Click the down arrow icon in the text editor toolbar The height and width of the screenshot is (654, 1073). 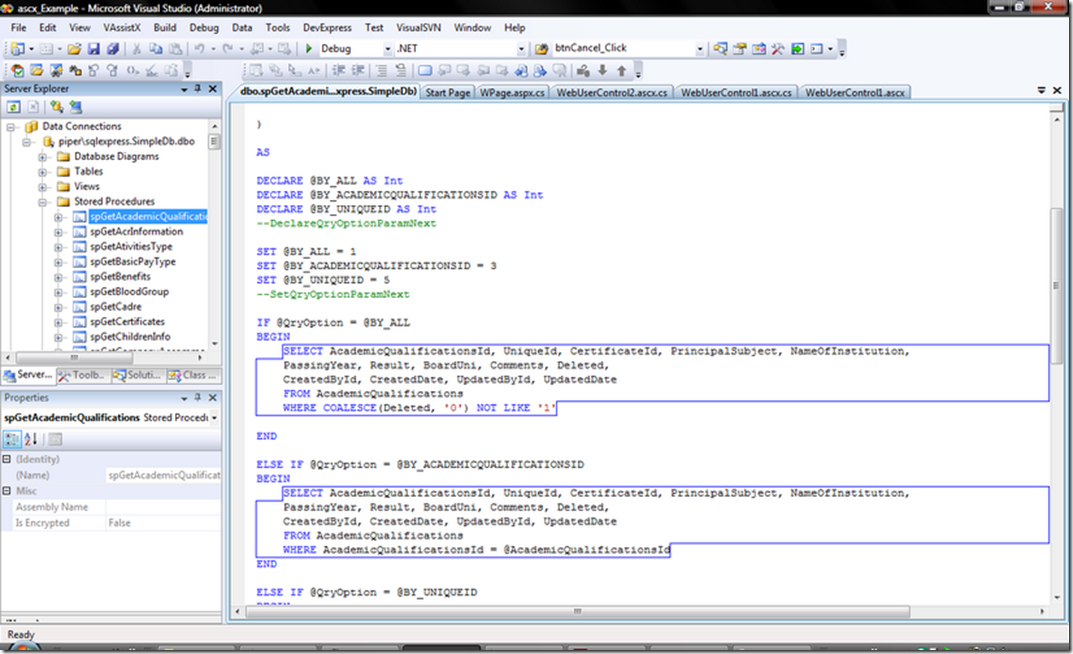(602, 70)
